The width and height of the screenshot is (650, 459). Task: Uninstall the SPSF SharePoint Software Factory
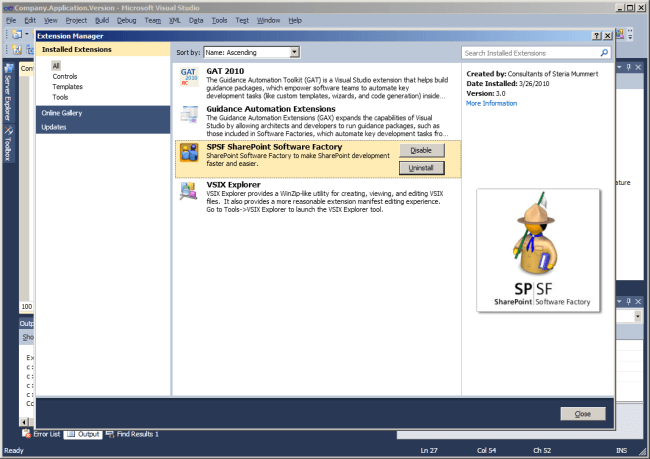tap(422, 168)
